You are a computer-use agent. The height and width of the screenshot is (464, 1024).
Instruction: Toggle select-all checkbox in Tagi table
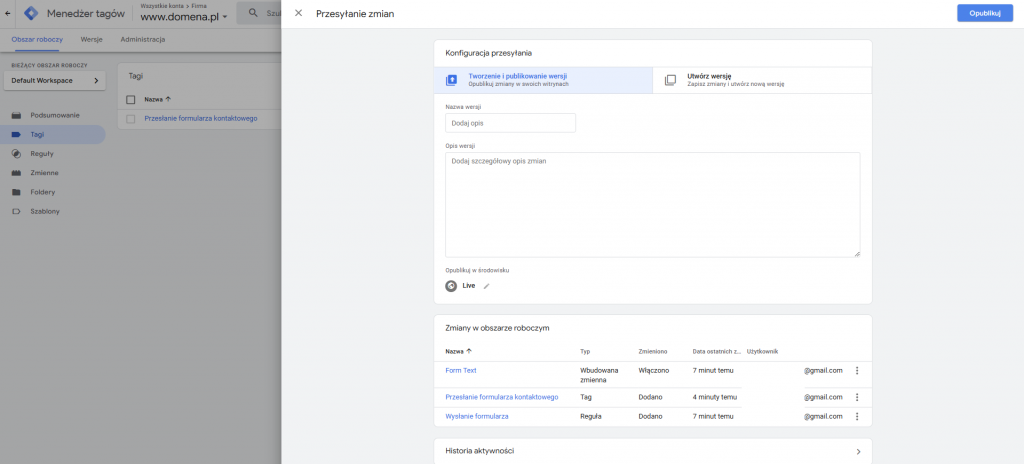click(131, 99)
